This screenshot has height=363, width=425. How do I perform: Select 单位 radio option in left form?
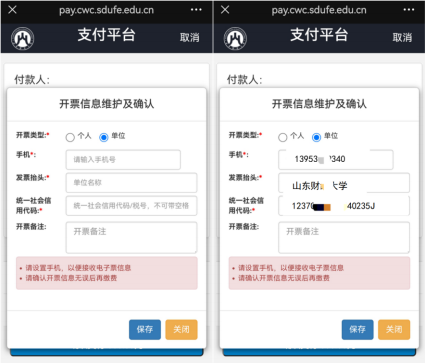coord(104,137)
